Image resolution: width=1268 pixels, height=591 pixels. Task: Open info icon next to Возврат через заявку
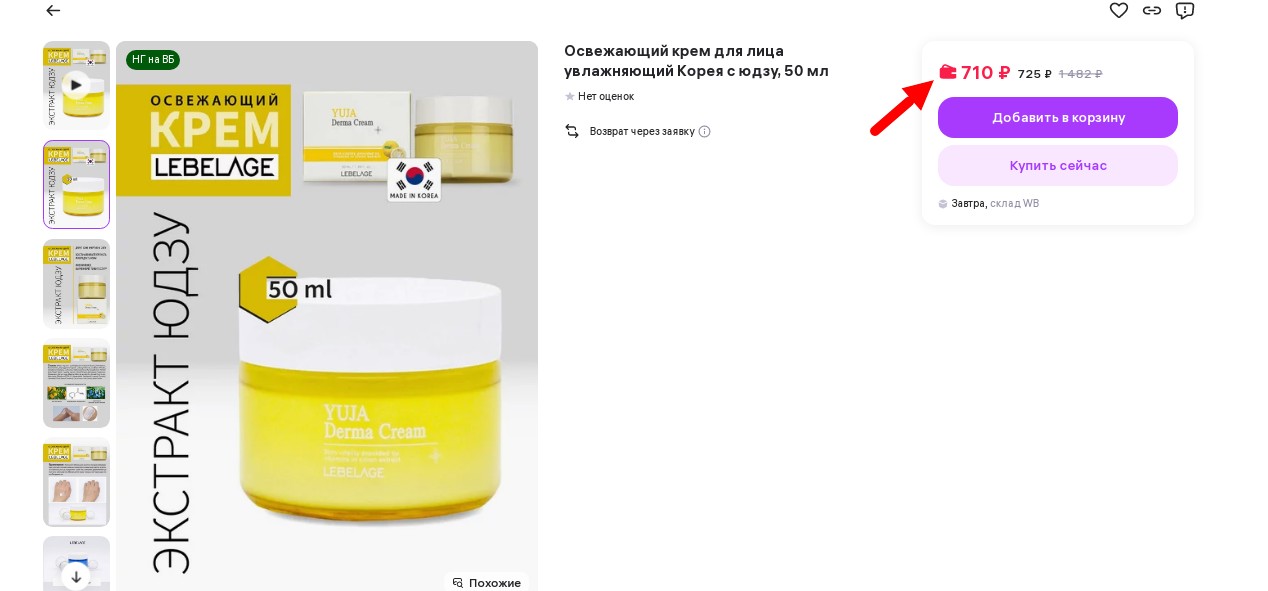pyautogui.click(x=704, y=131)
